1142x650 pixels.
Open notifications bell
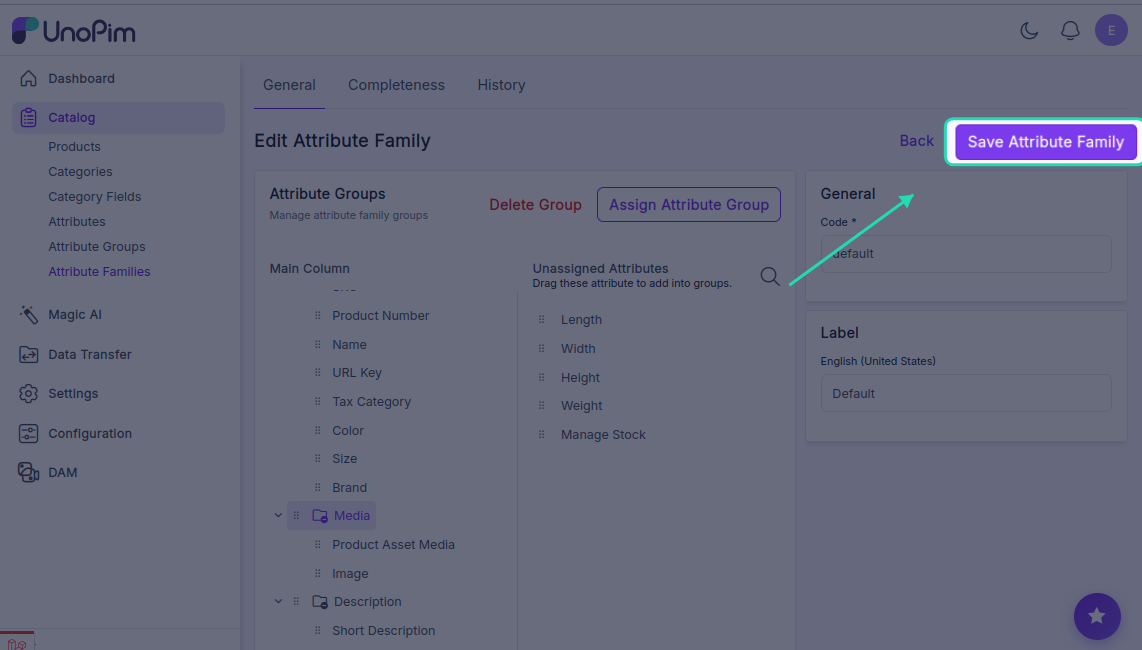pos(1070,31)
